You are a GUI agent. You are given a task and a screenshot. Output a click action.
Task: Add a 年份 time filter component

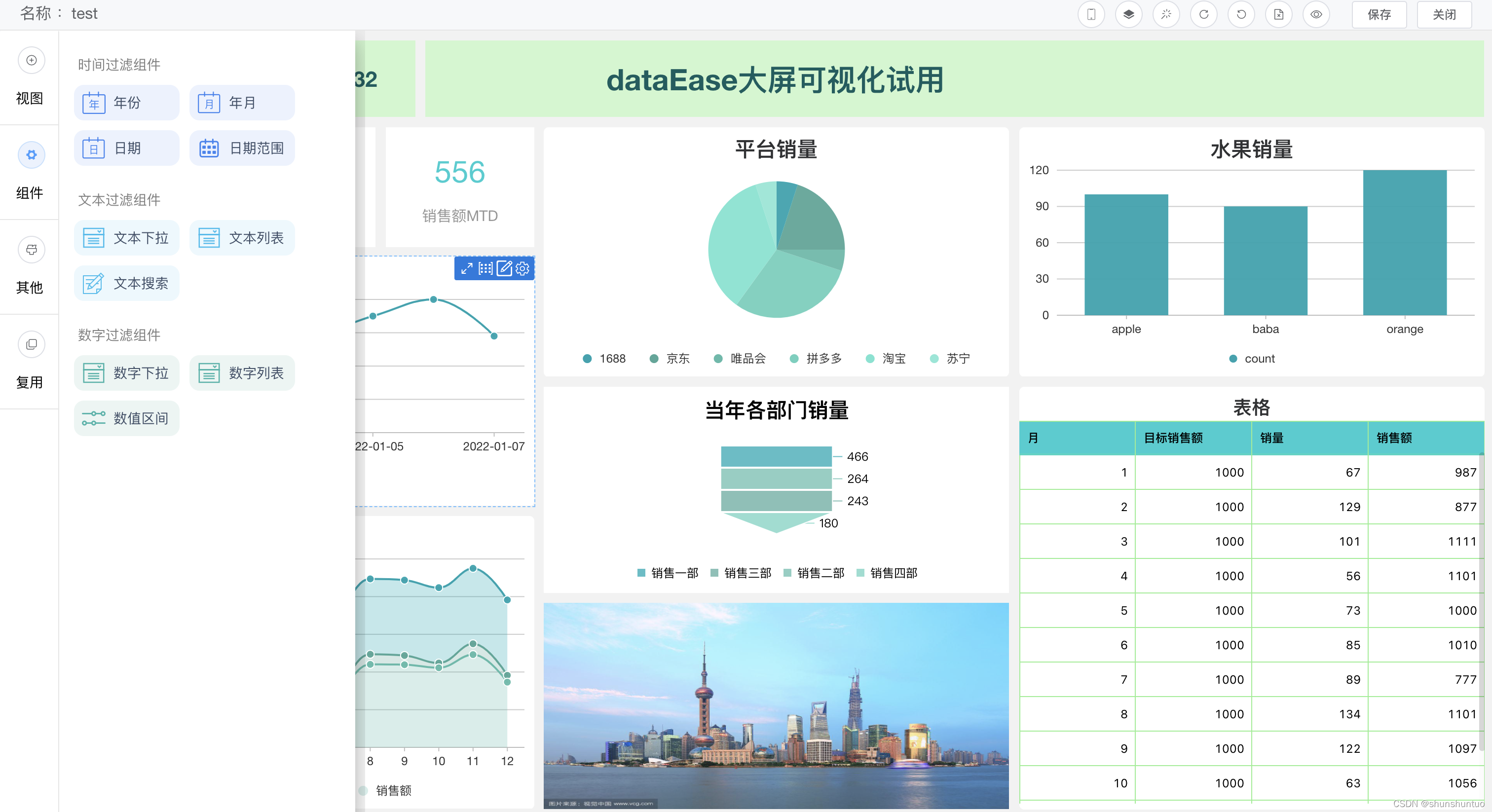126,103
